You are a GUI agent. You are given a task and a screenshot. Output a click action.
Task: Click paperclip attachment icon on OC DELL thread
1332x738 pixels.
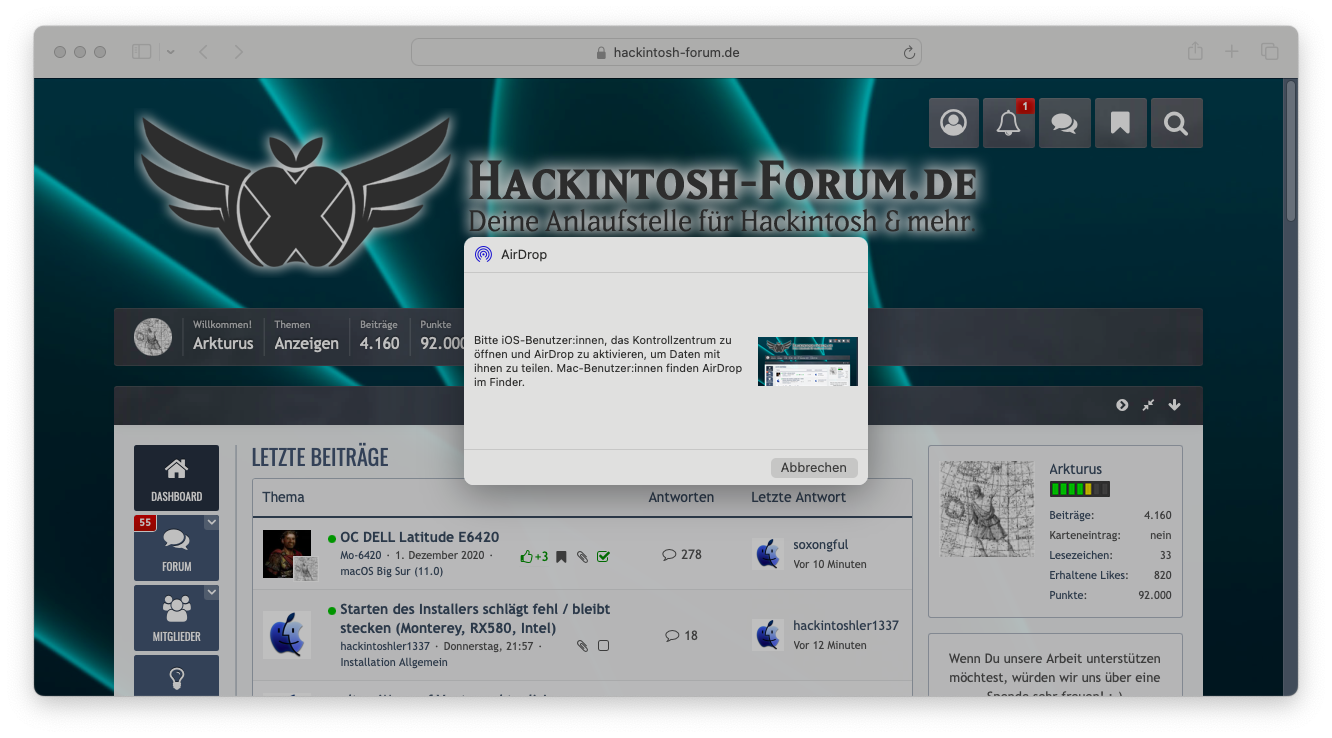(x=582, y=557)
